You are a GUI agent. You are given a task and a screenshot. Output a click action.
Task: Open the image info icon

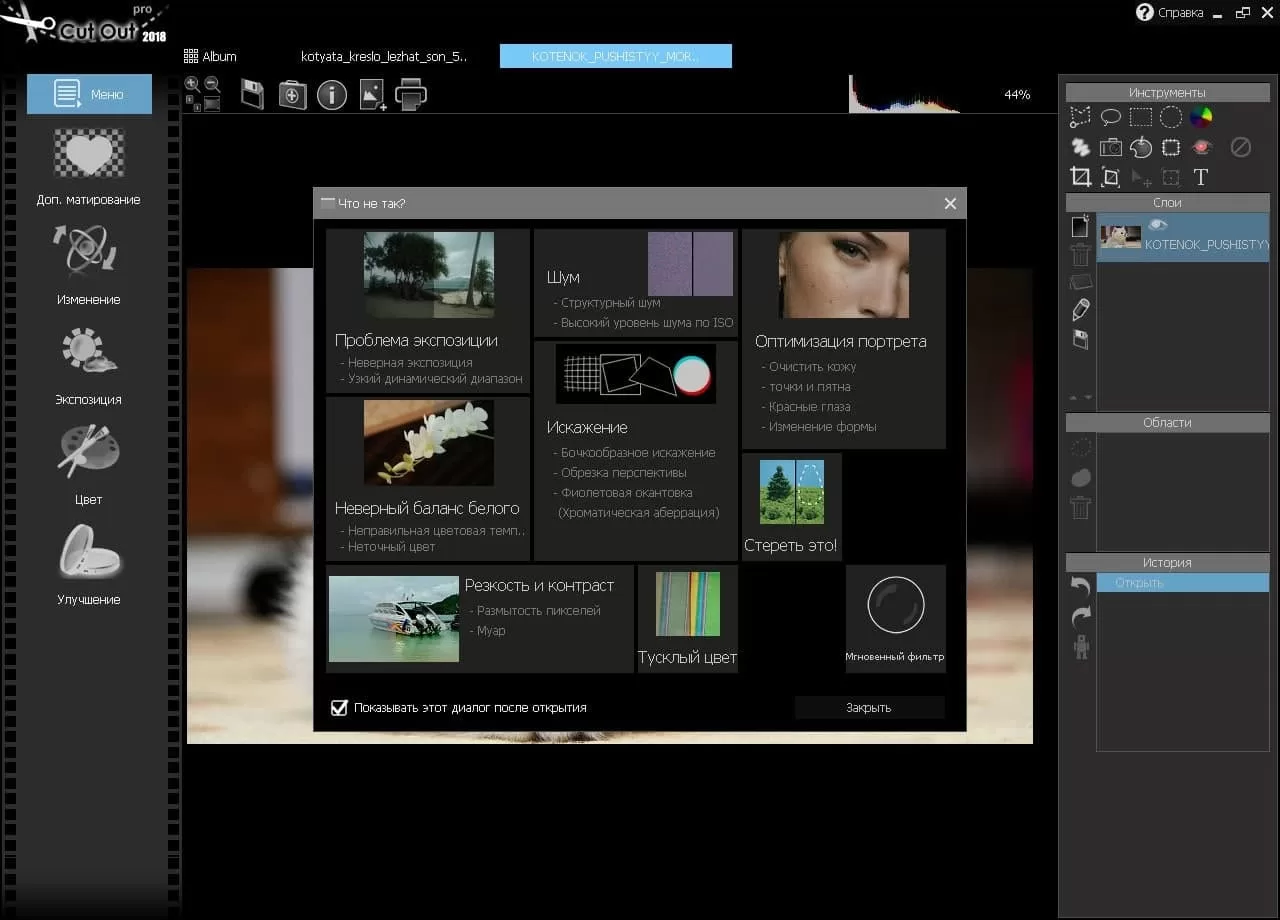click(332, 95)
